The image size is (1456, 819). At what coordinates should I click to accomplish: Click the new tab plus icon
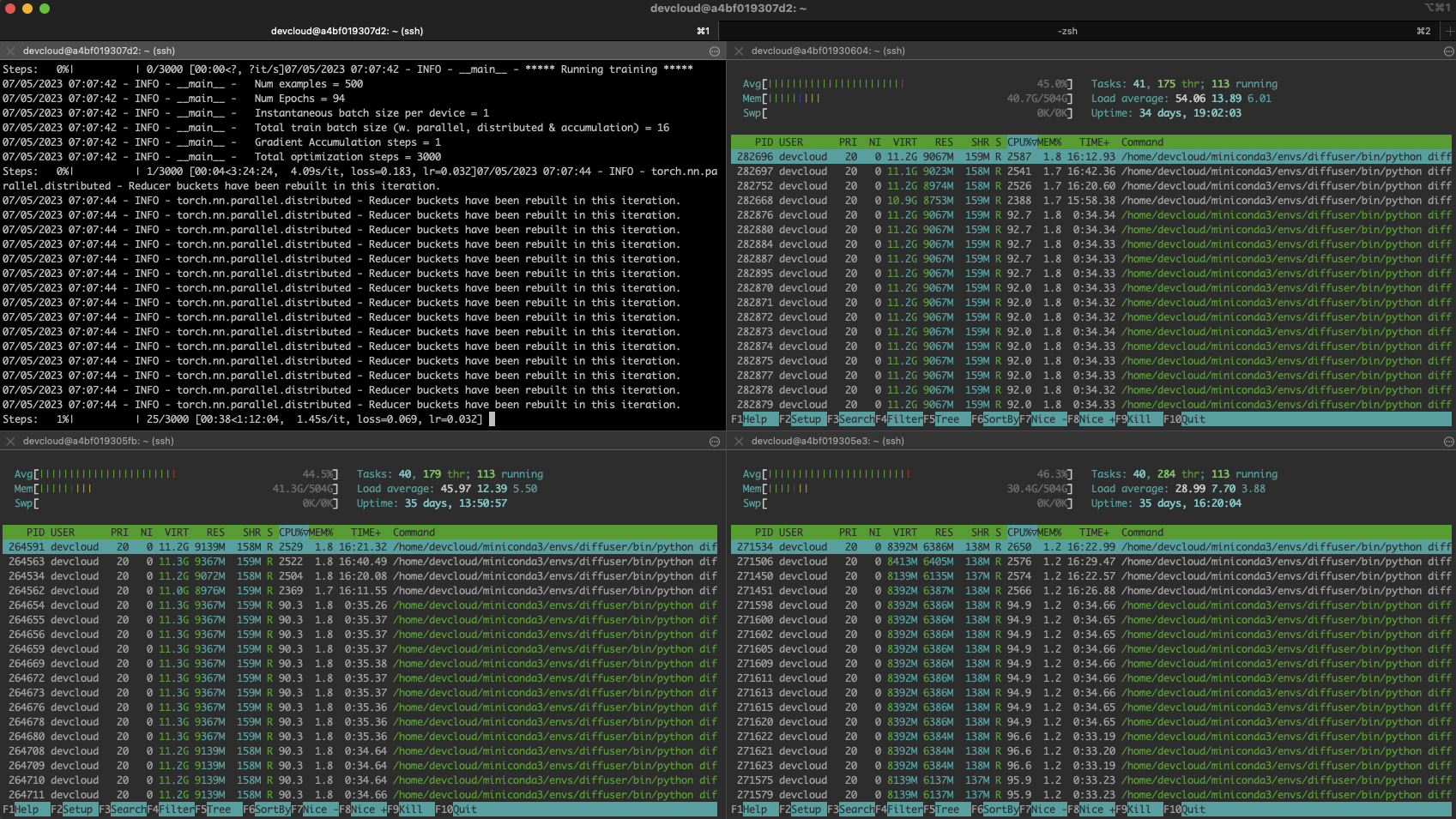(x=1449, y=31)
